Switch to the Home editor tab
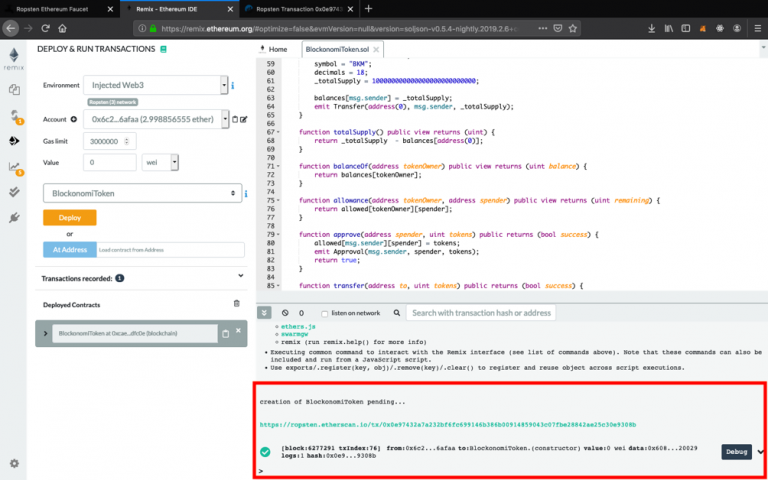This screenshot has height=480, width=768. click(278, 48)
